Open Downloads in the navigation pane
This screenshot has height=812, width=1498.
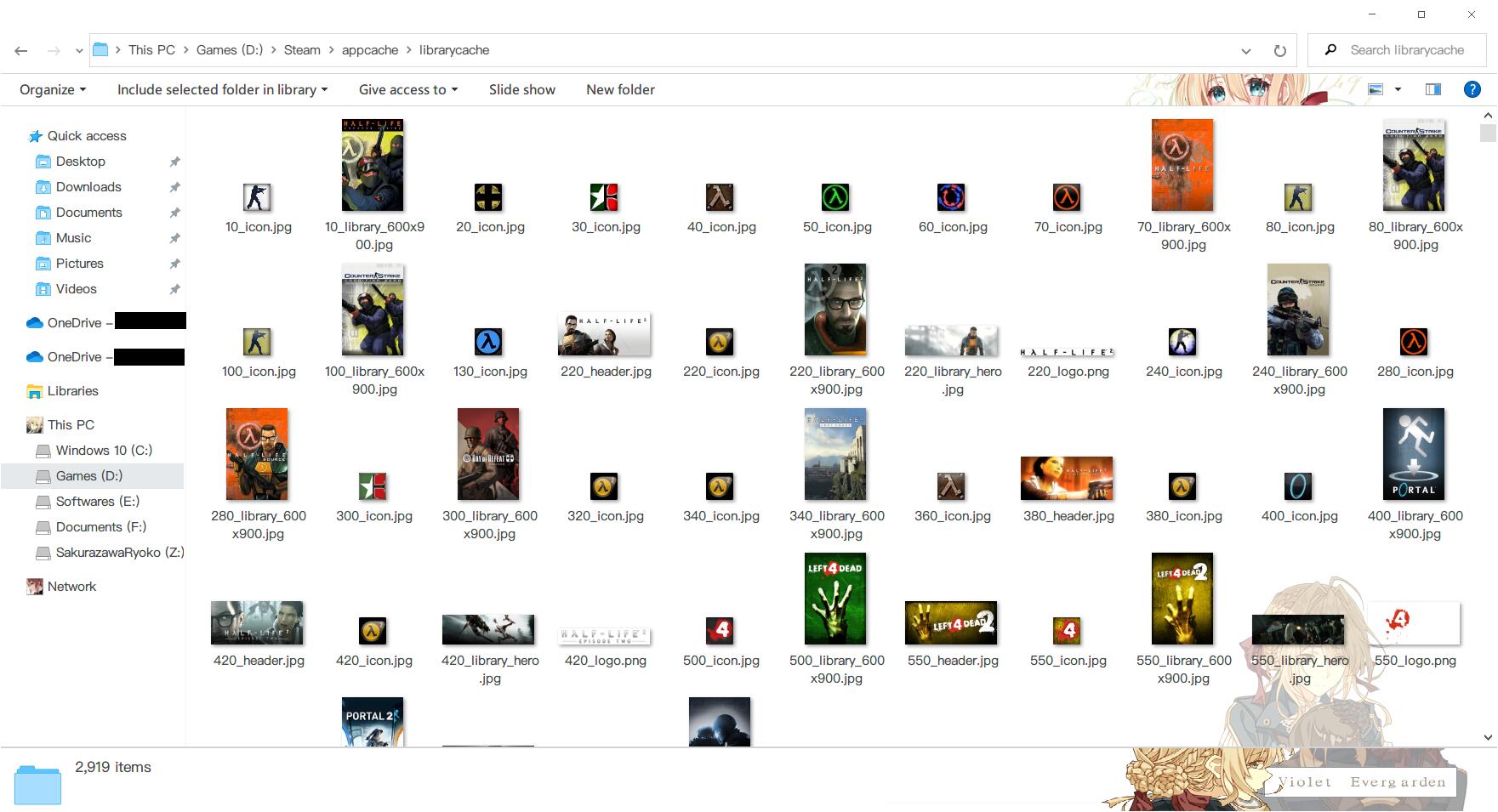click(88, 187)
